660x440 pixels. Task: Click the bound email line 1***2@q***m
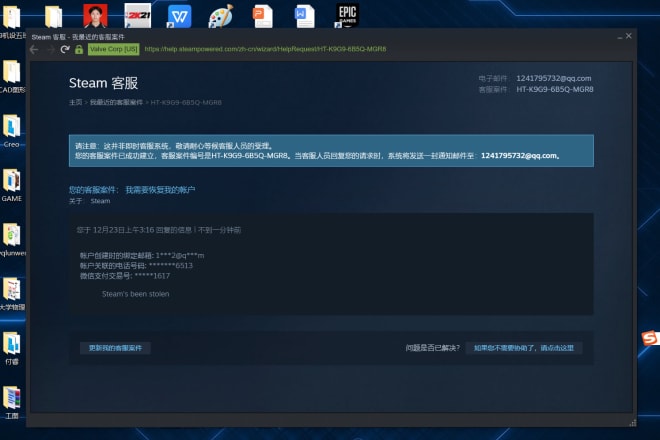pos(142,255)
